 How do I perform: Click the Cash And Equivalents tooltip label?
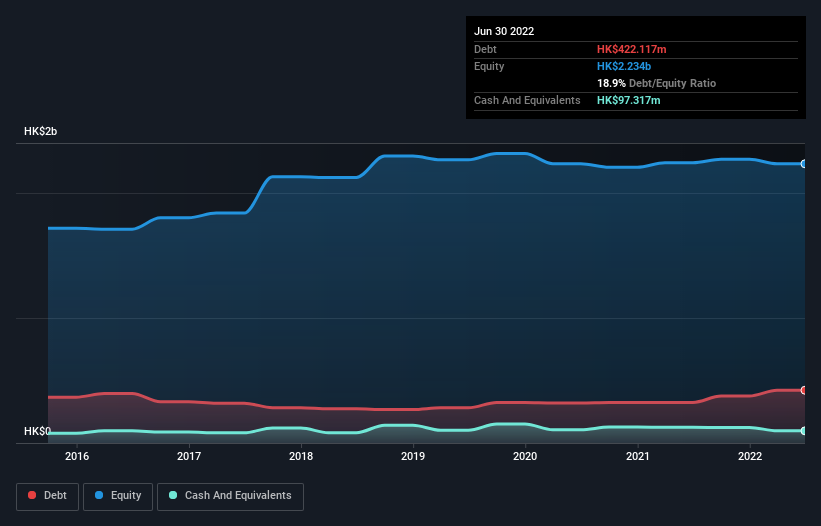click(527, 100)
